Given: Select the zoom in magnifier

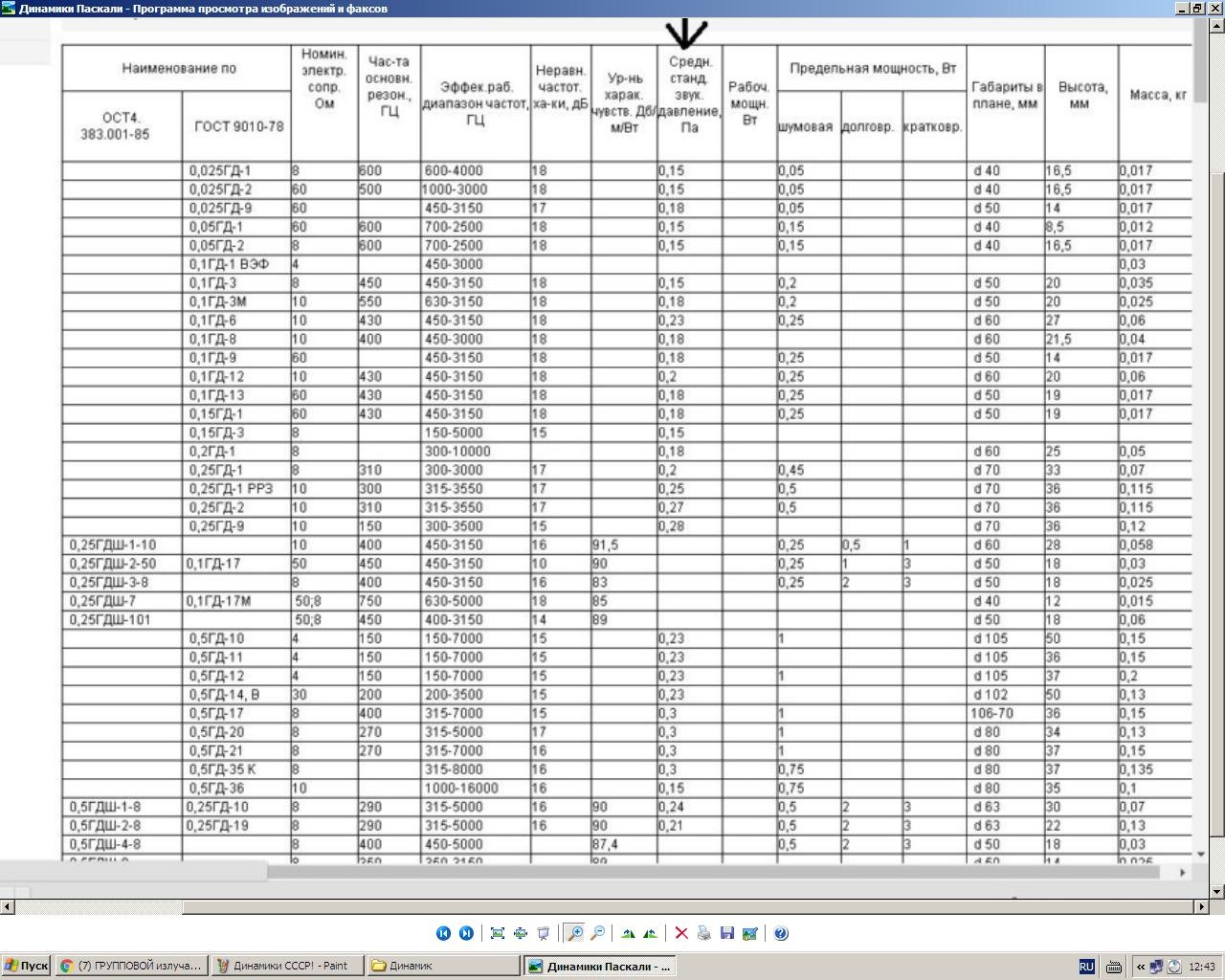Looking at the screenshot, I should [574, 933].
